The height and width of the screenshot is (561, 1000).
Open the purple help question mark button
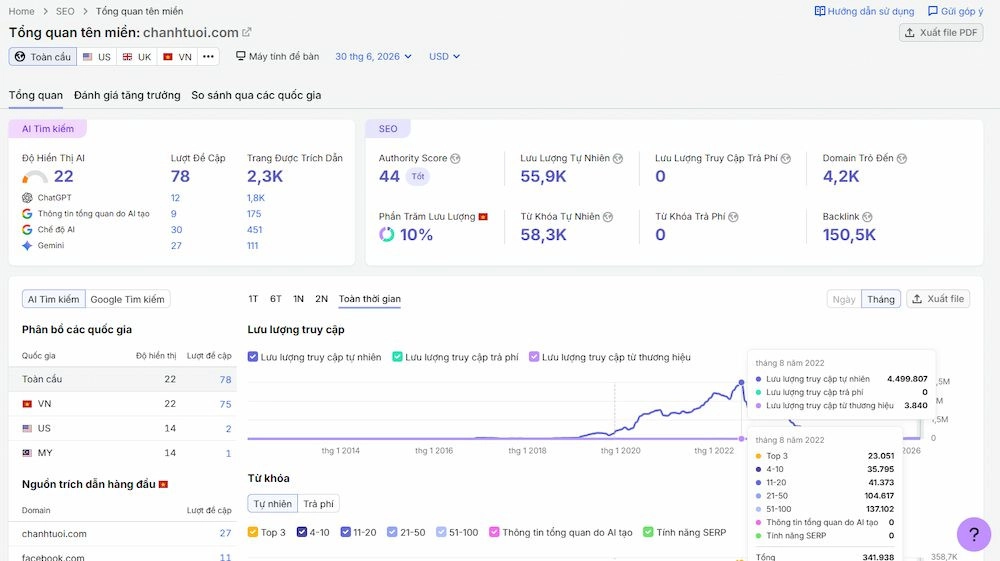(x=974, y=534)
